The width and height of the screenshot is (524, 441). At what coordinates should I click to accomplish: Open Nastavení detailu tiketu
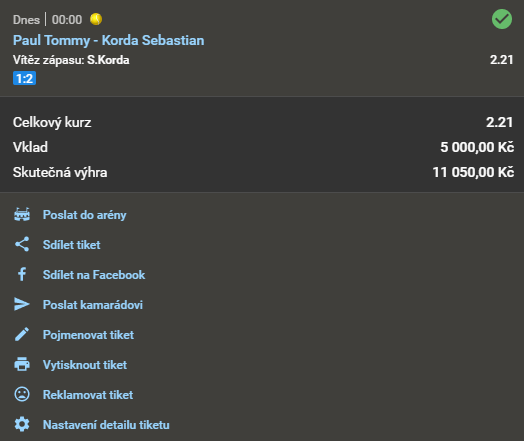click(x=106, y=425)
